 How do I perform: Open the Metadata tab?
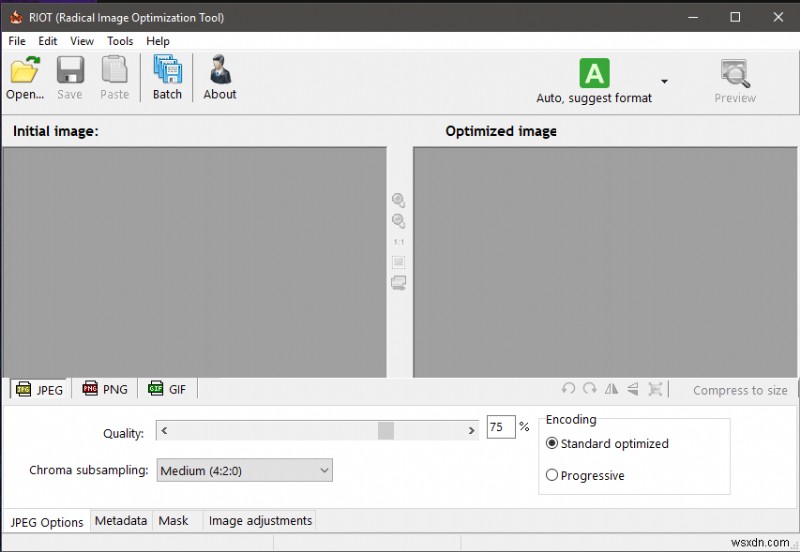[121, 520]
